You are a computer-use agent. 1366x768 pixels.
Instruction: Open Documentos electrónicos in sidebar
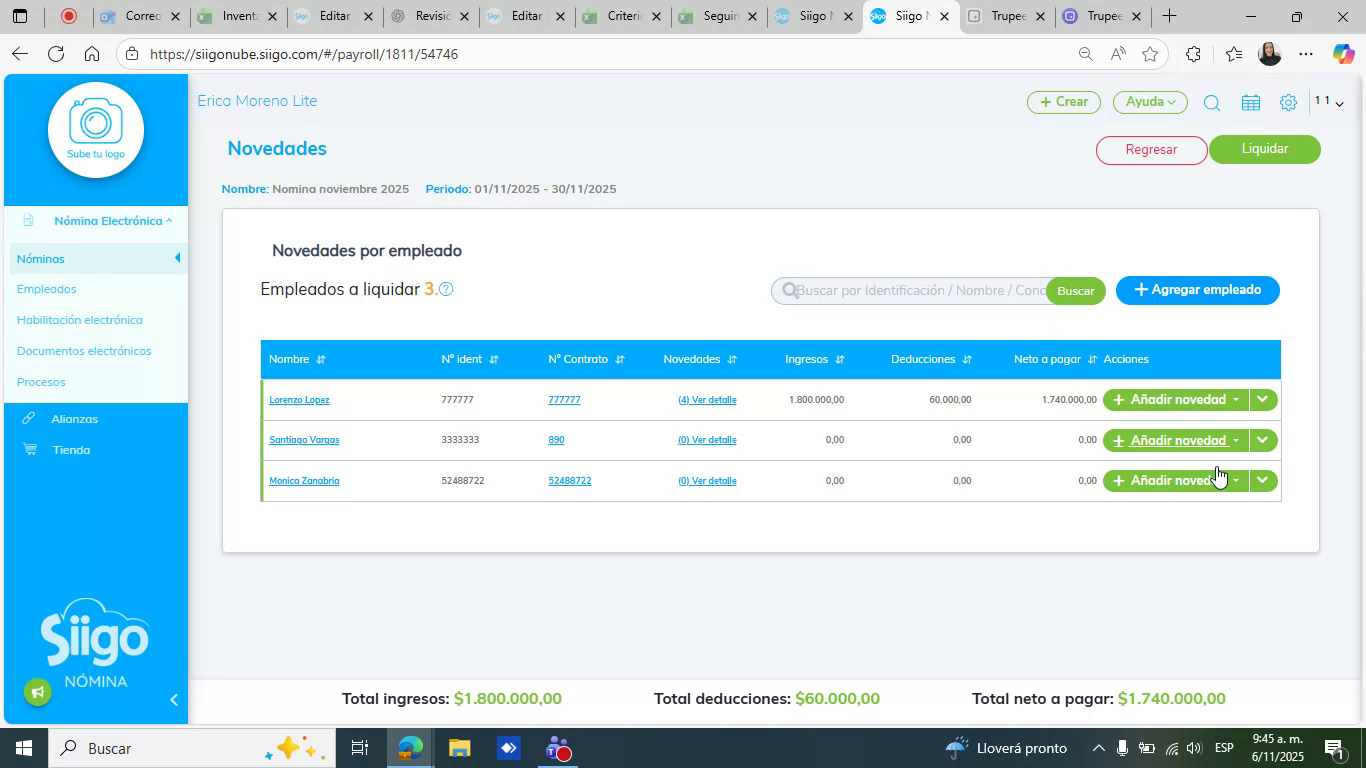coord(84,351)
